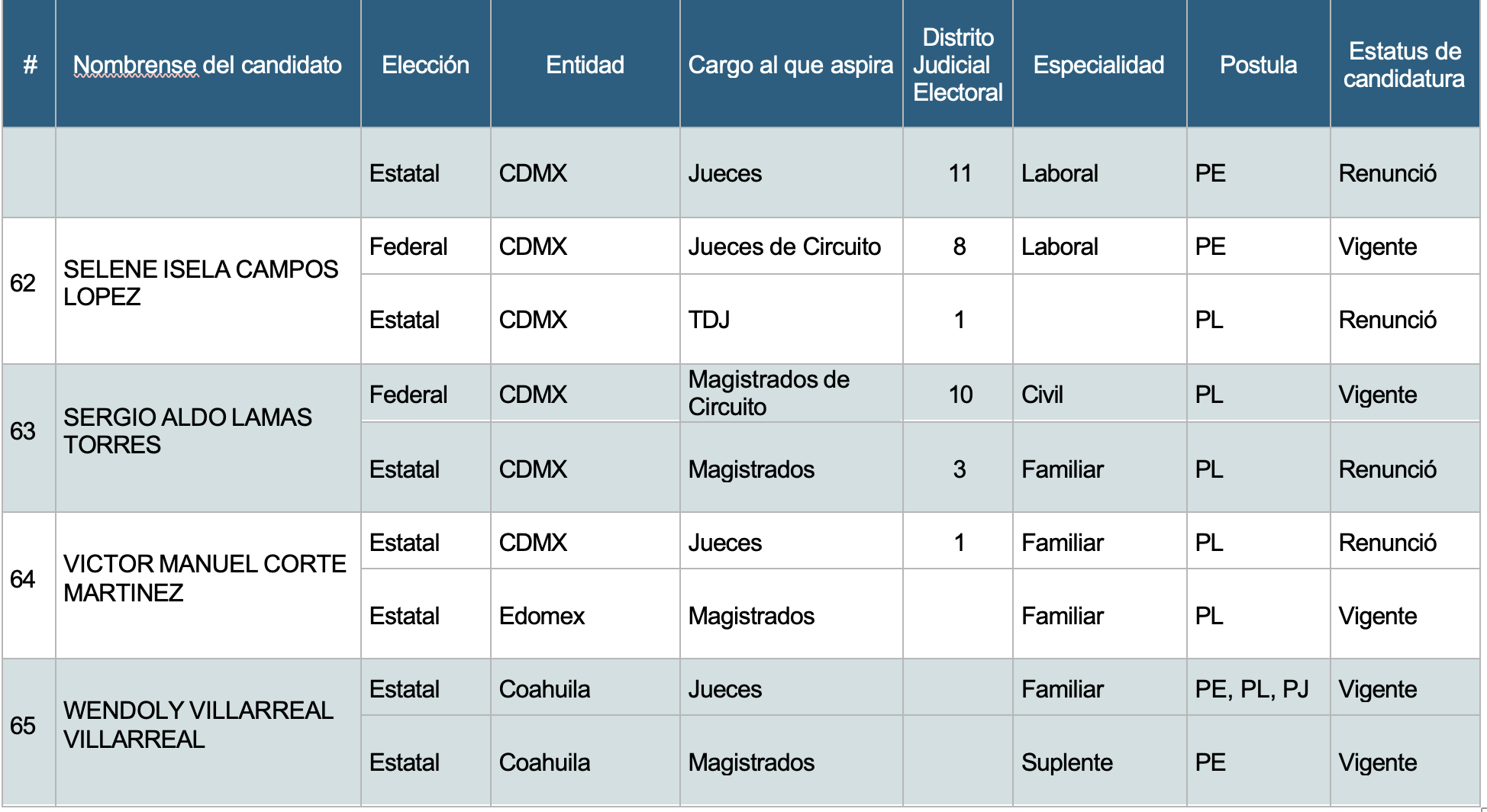Select the 'TDJ' cargo cell

click(791, 319)
